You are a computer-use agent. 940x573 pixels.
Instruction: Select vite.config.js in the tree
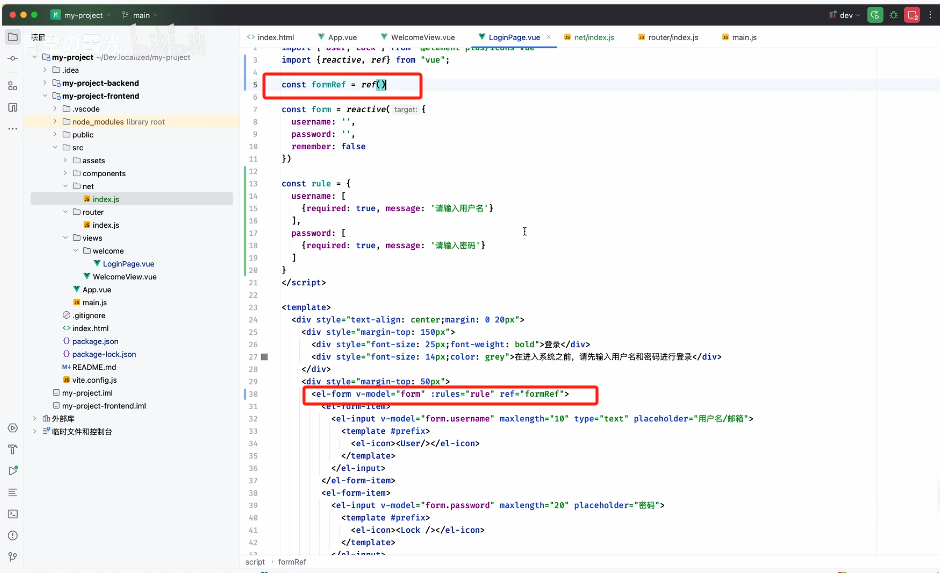[x=90, y=380]
